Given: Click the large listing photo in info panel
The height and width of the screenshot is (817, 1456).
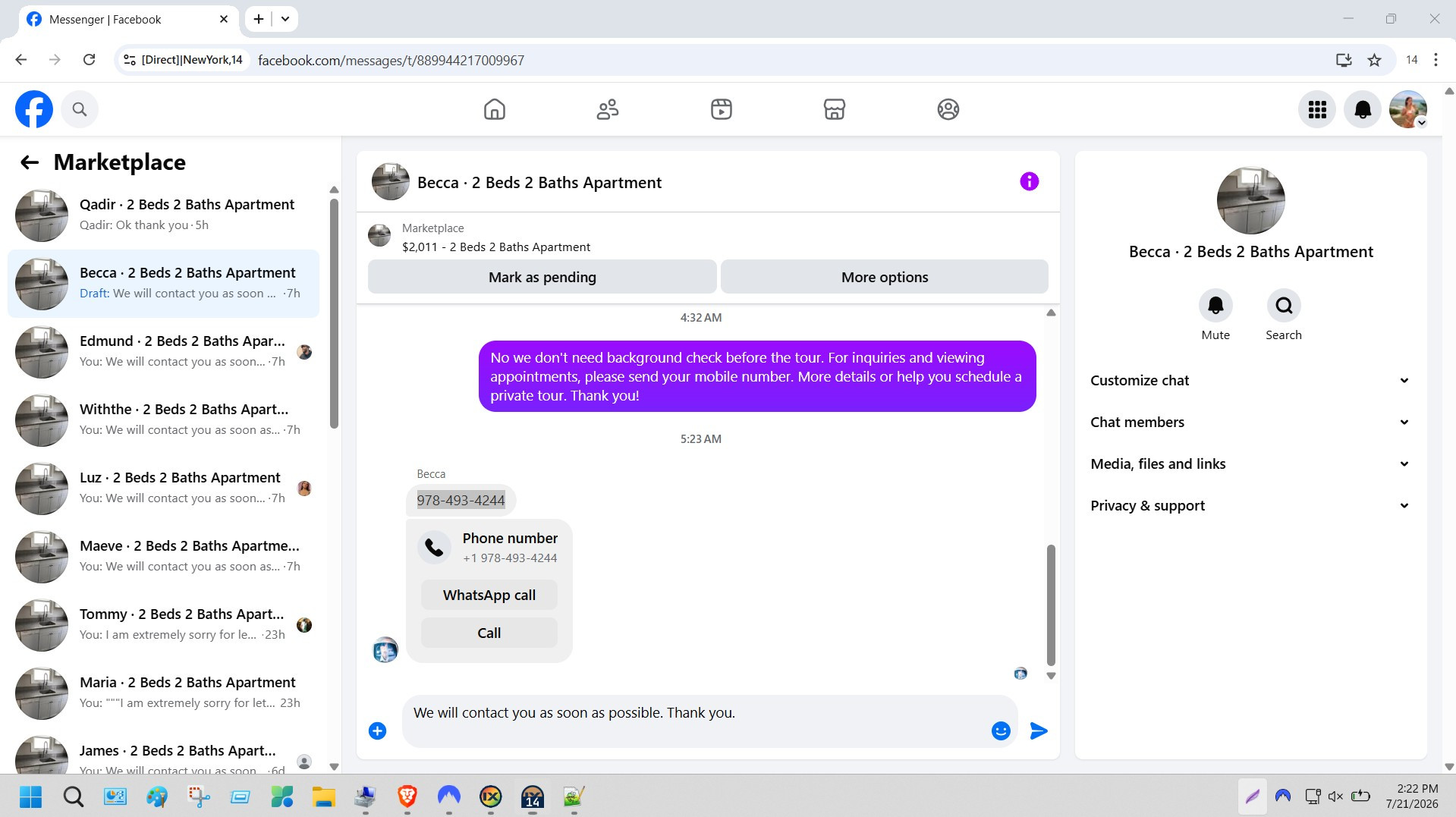Looking at the screenshot, I should tap(1250, 200).
